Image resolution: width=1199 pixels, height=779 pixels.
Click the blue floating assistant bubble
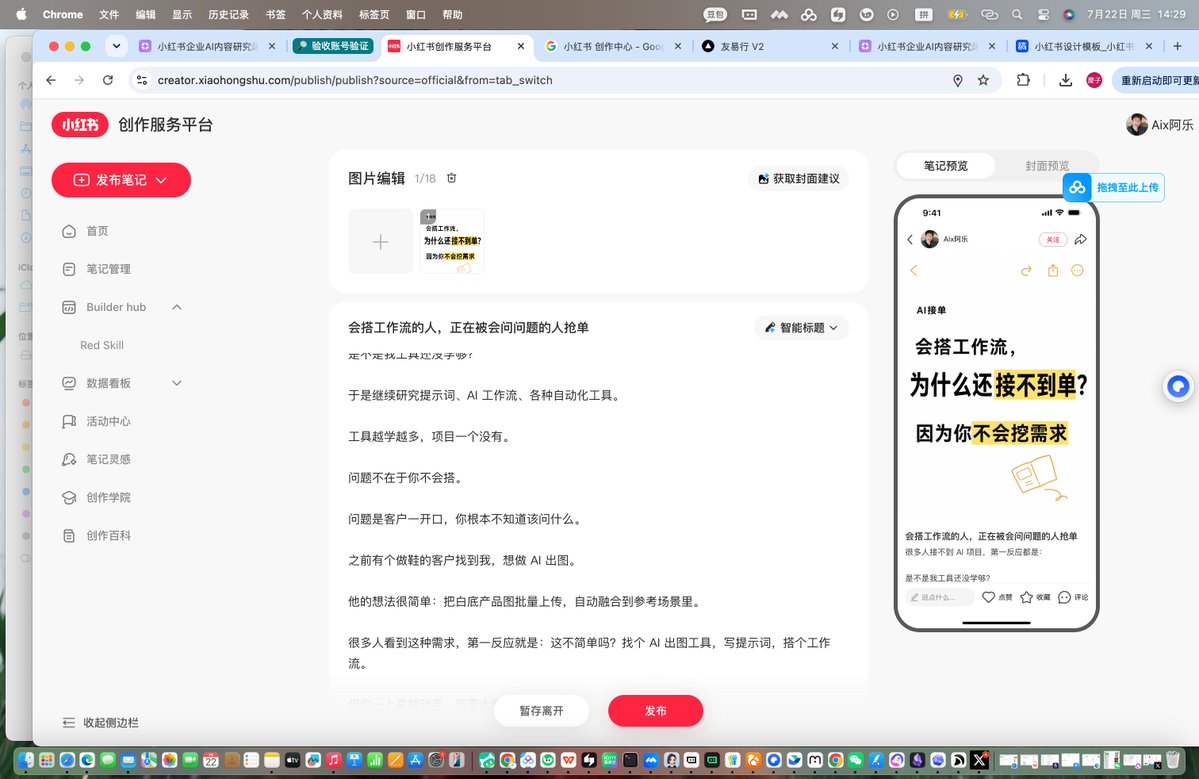[1178, 387]
